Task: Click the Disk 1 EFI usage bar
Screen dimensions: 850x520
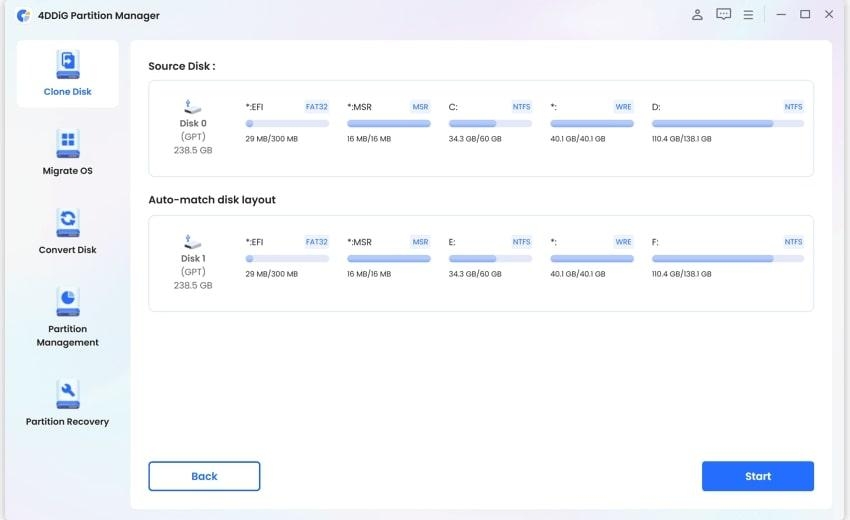Action: click(x=287, y=259)
